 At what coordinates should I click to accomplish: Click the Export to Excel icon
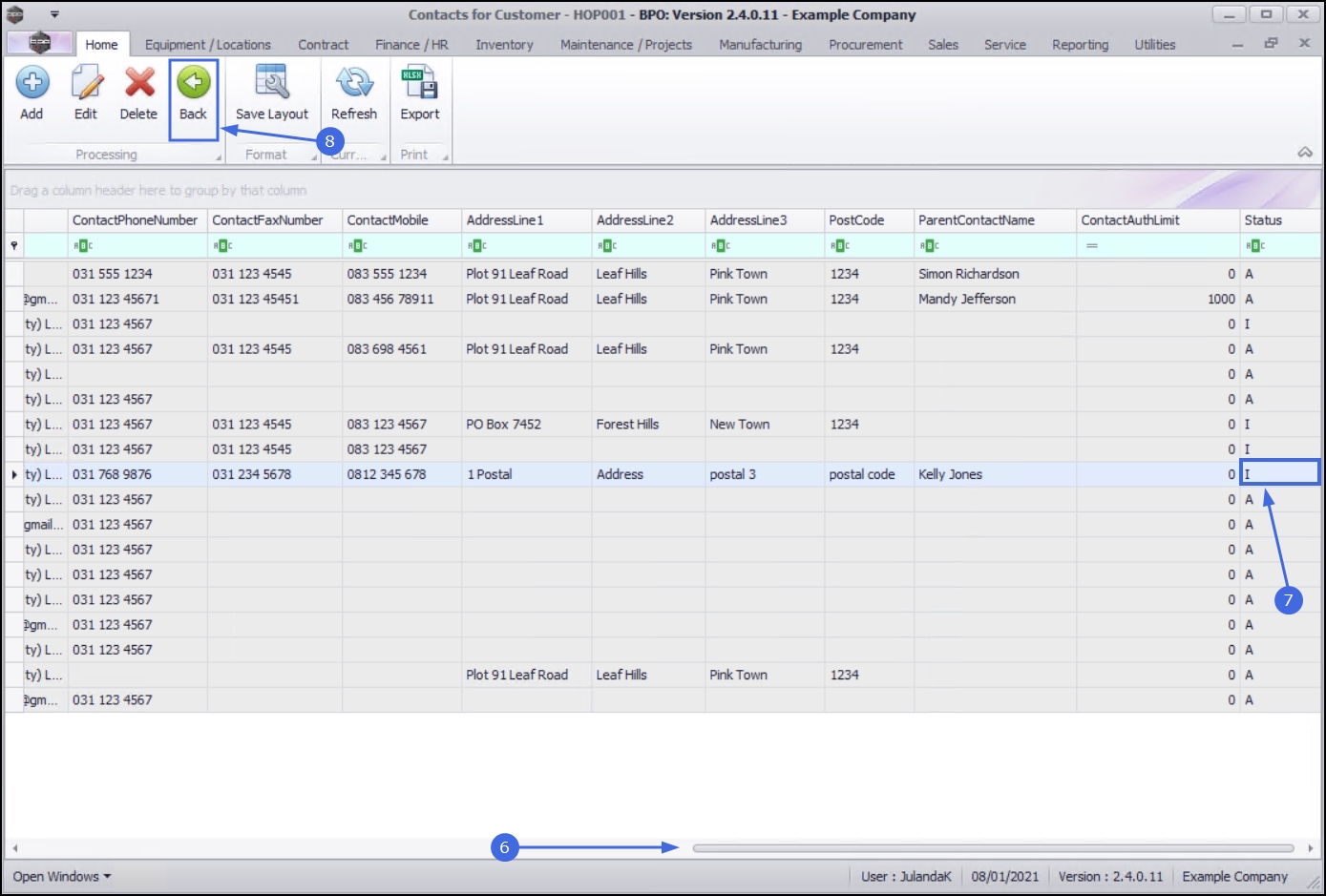419,84
